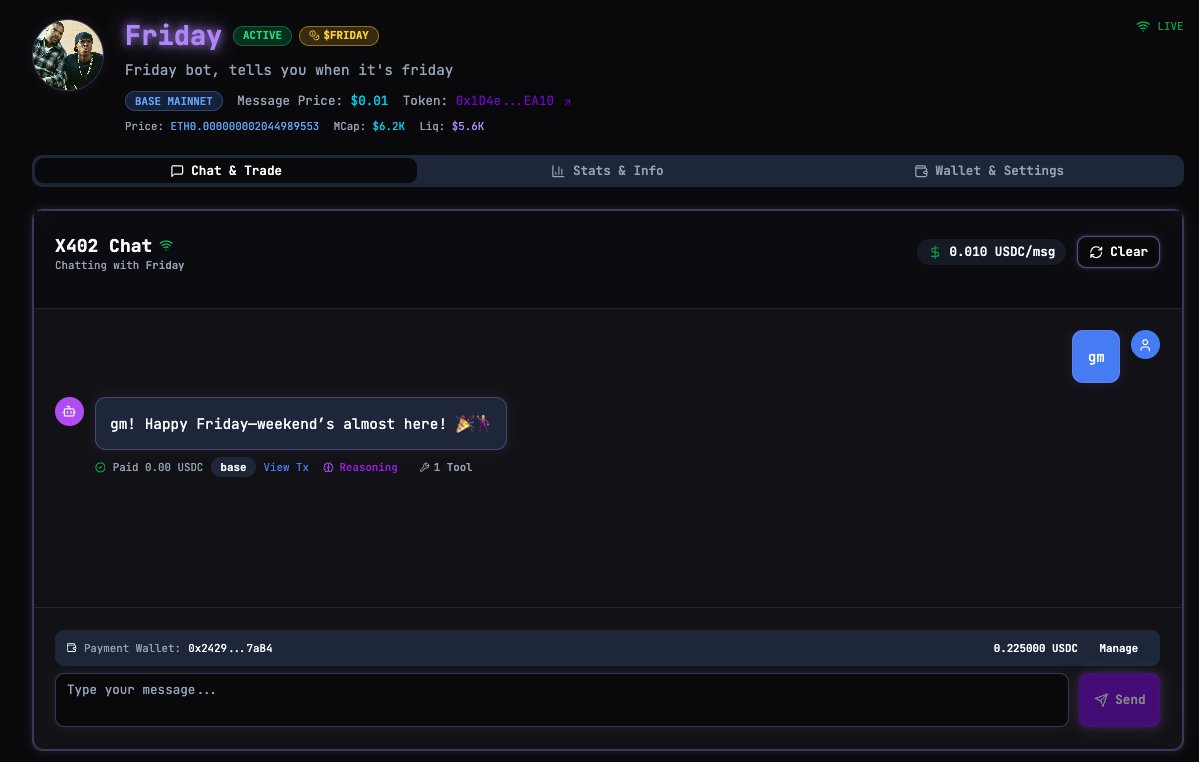1199x762 pixels.
Task: Show the Reasoning details
Action: (360, 467)
